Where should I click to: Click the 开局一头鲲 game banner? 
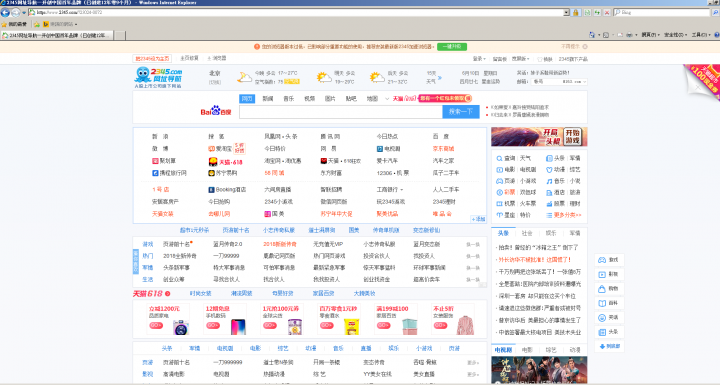click(539, 137)
